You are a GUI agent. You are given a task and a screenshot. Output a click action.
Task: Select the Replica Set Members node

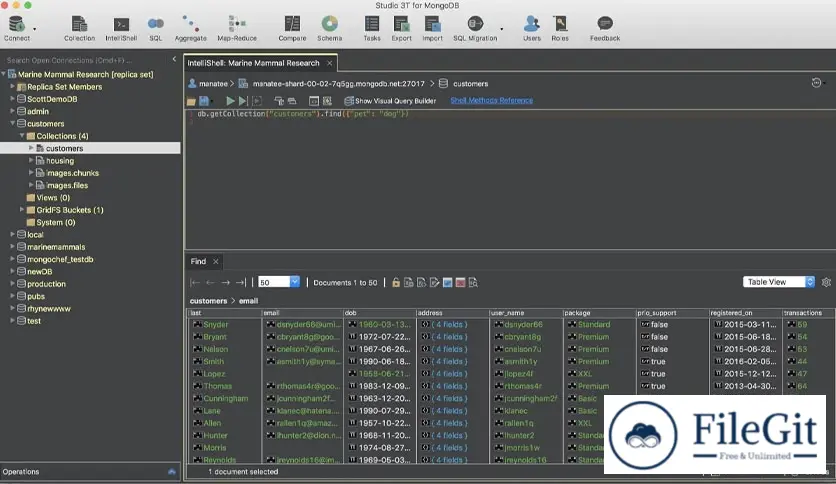pyautogui.click(x=64, y=86)
